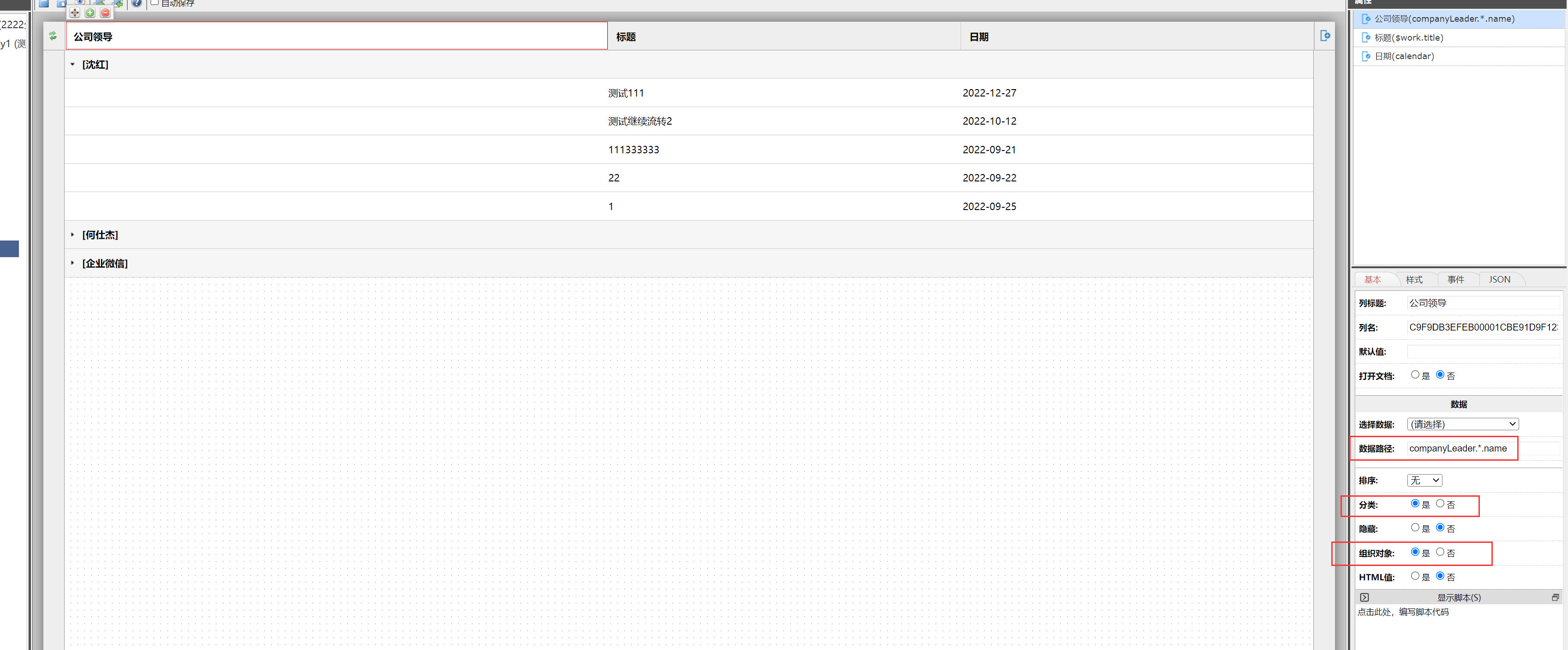Set 隐藏 to 是
1568x650 pixels.
[x=1415, y=528]
